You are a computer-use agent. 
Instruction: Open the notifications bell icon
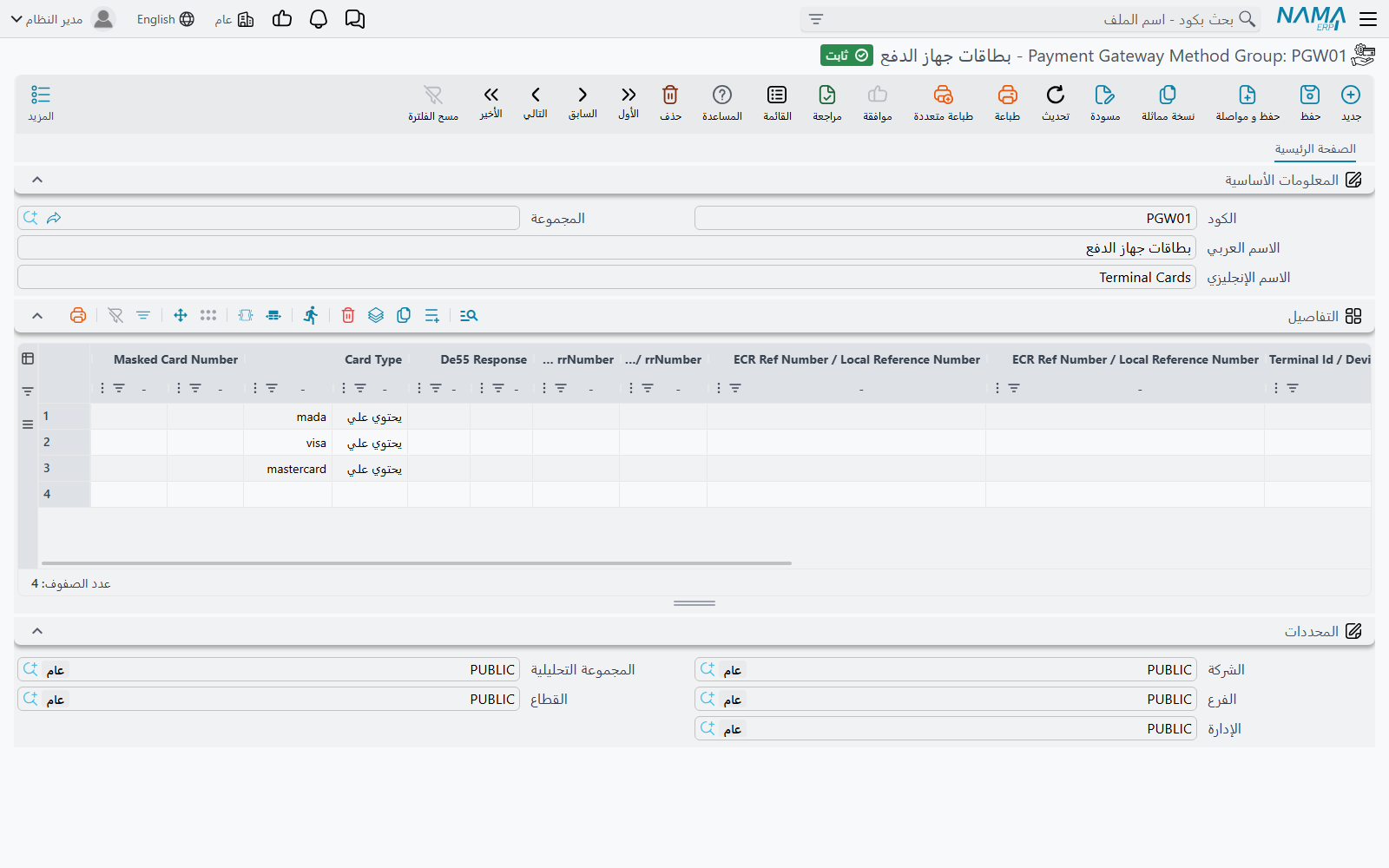click(x=319, y=19)
